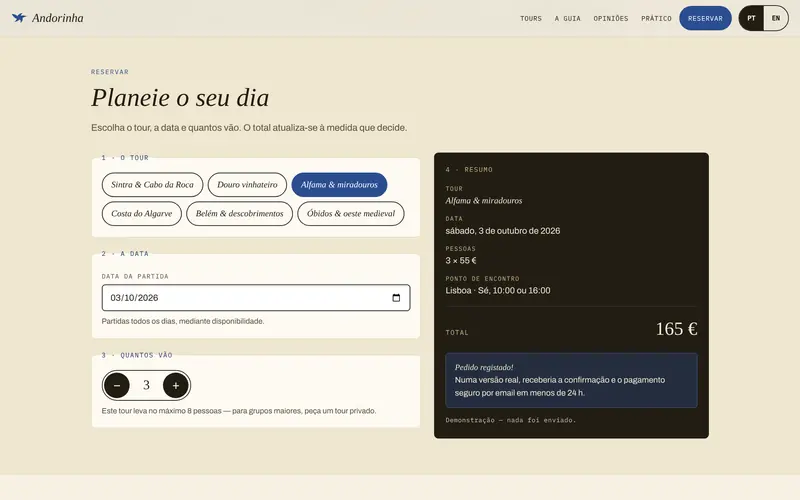Choose the Belém & descobrimentos tour

(239, 214)
